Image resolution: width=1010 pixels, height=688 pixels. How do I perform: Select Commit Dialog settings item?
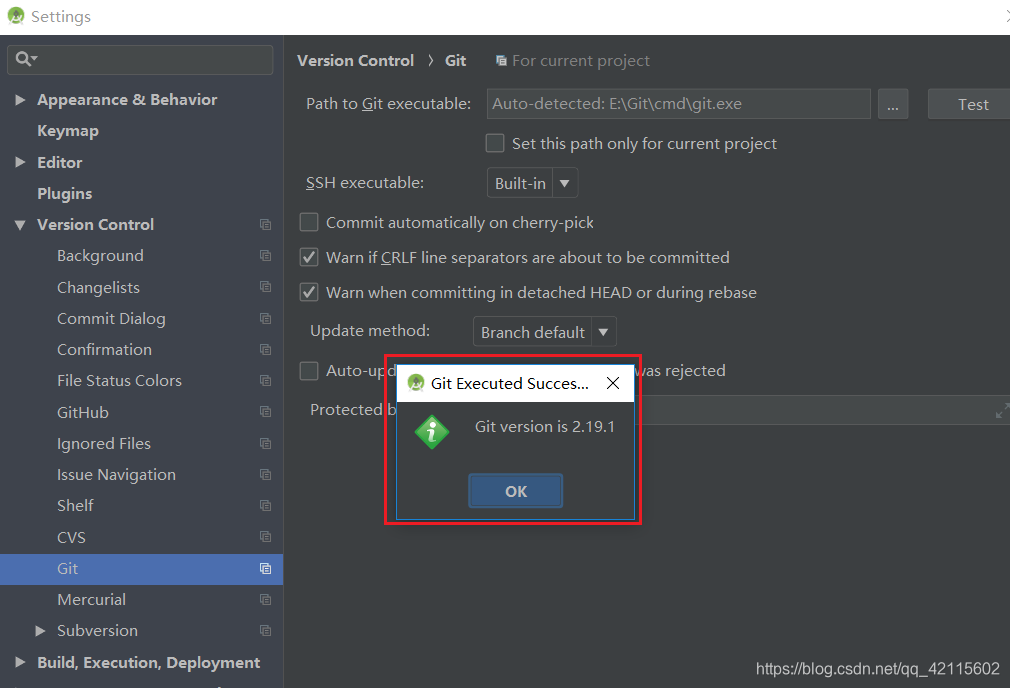pos(111,319)
